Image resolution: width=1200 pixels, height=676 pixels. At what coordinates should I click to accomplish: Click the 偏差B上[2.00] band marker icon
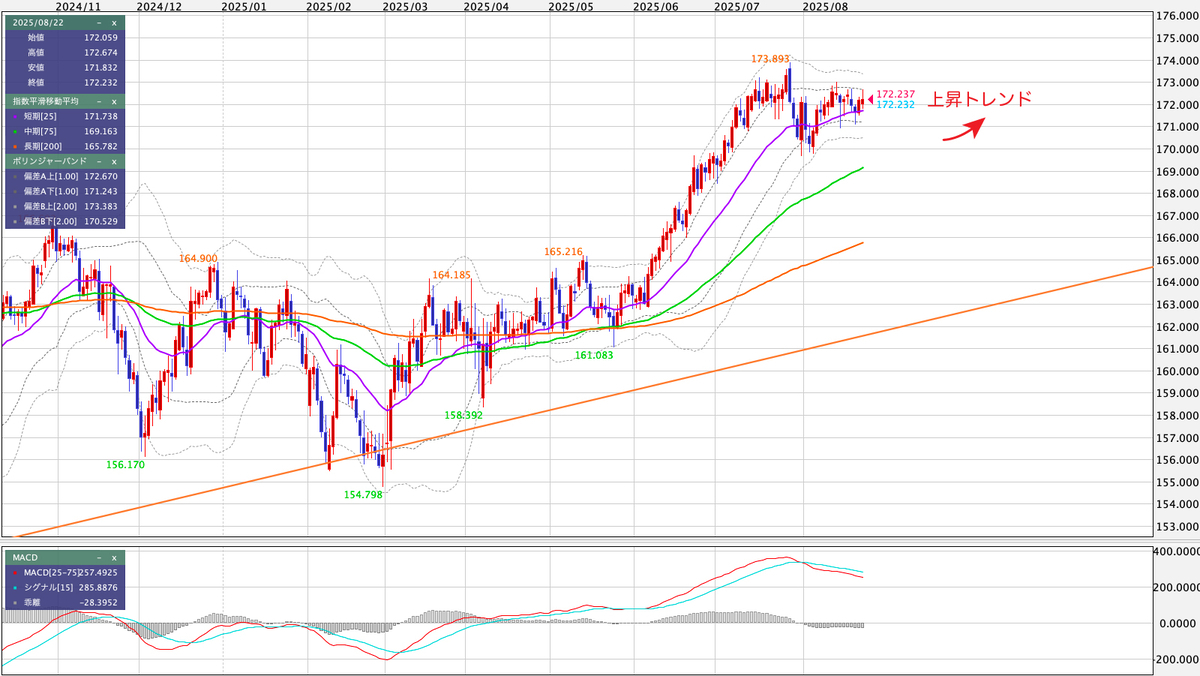(x=14, y=207)
